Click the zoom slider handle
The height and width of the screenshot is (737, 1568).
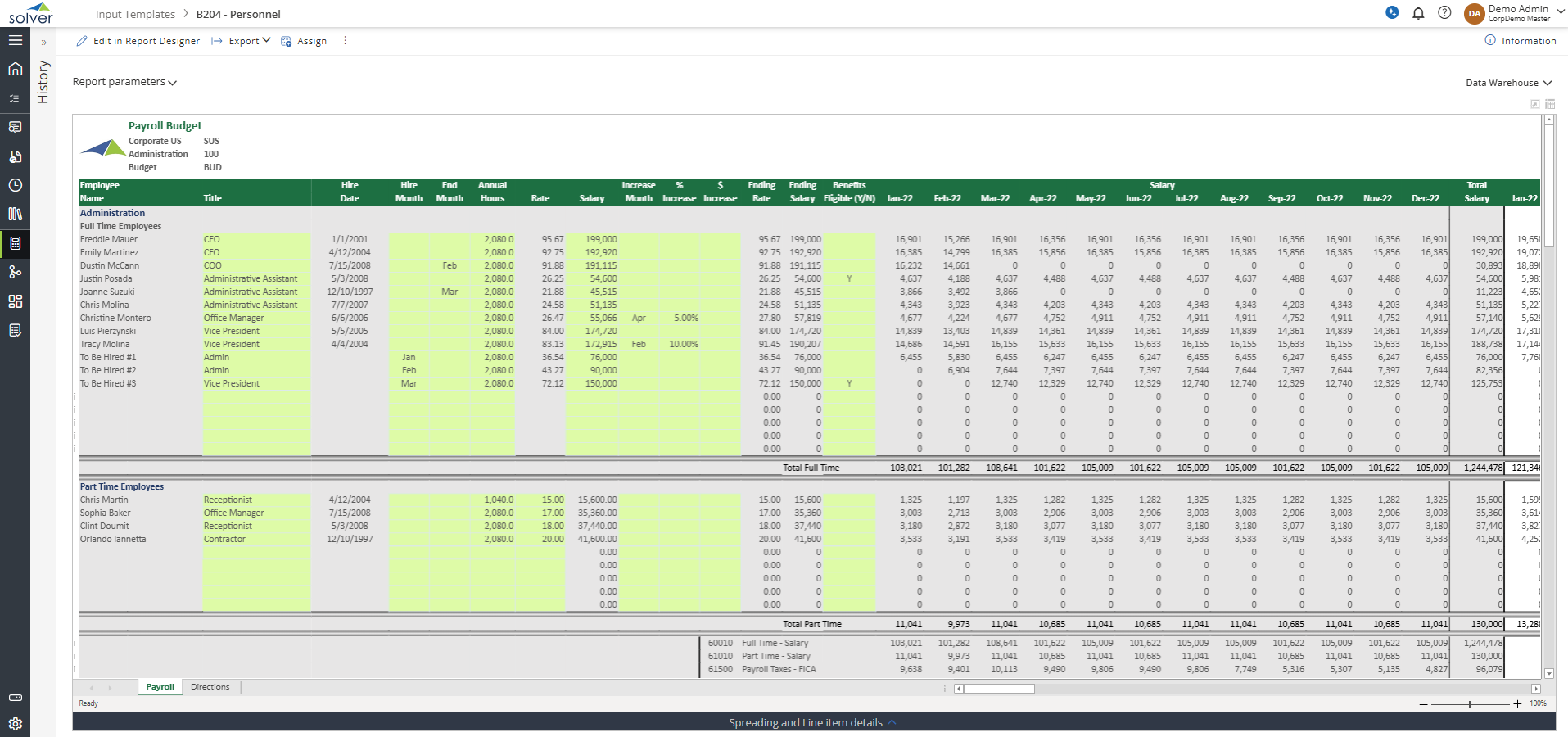(1470, 704)
